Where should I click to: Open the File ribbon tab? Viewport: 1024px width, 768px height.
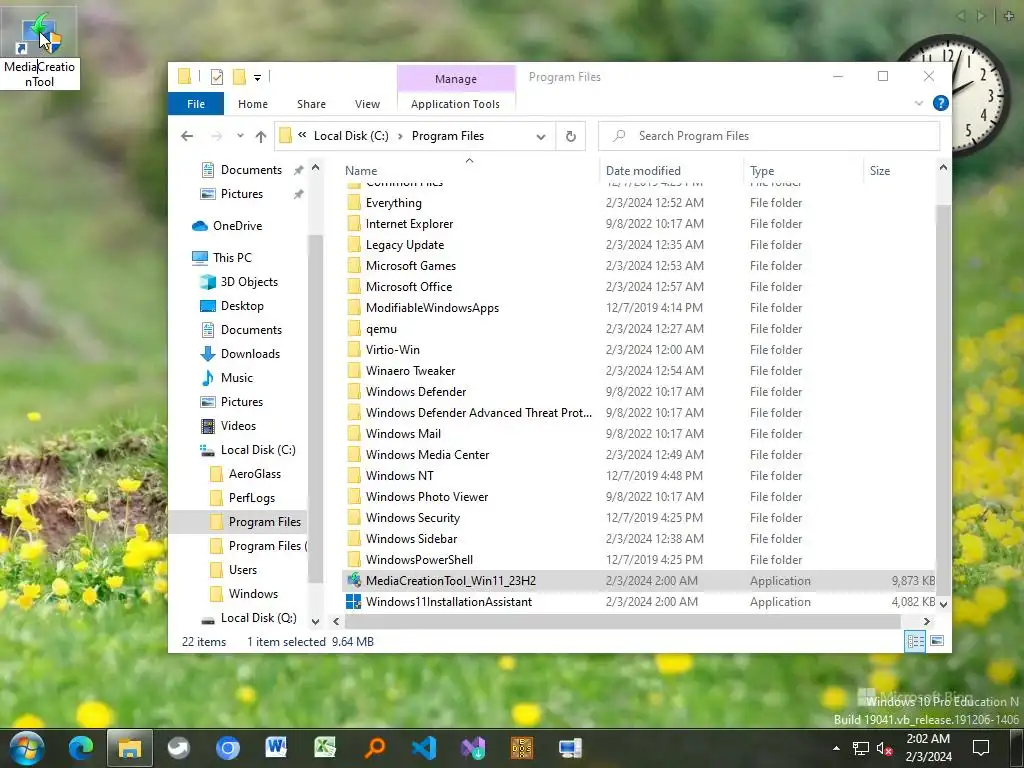click(196, 104)
